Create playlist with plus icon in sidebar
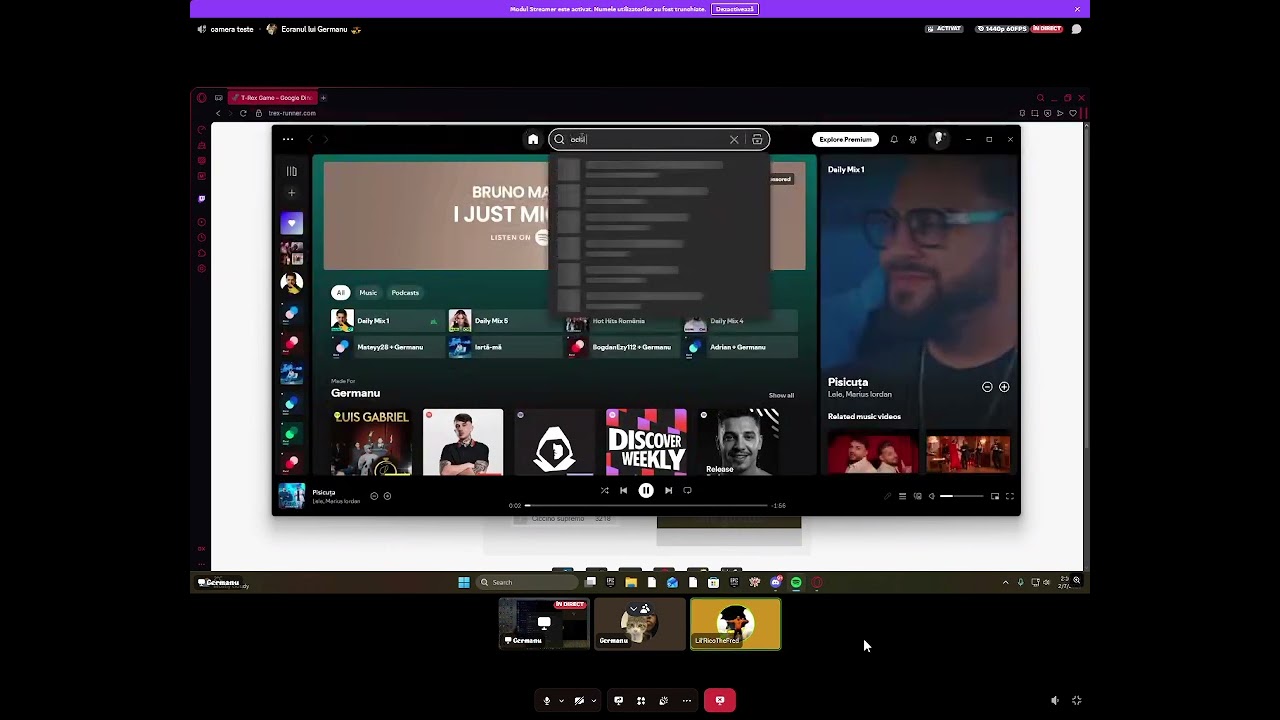1280x720 pixels. tap(292, 193)
